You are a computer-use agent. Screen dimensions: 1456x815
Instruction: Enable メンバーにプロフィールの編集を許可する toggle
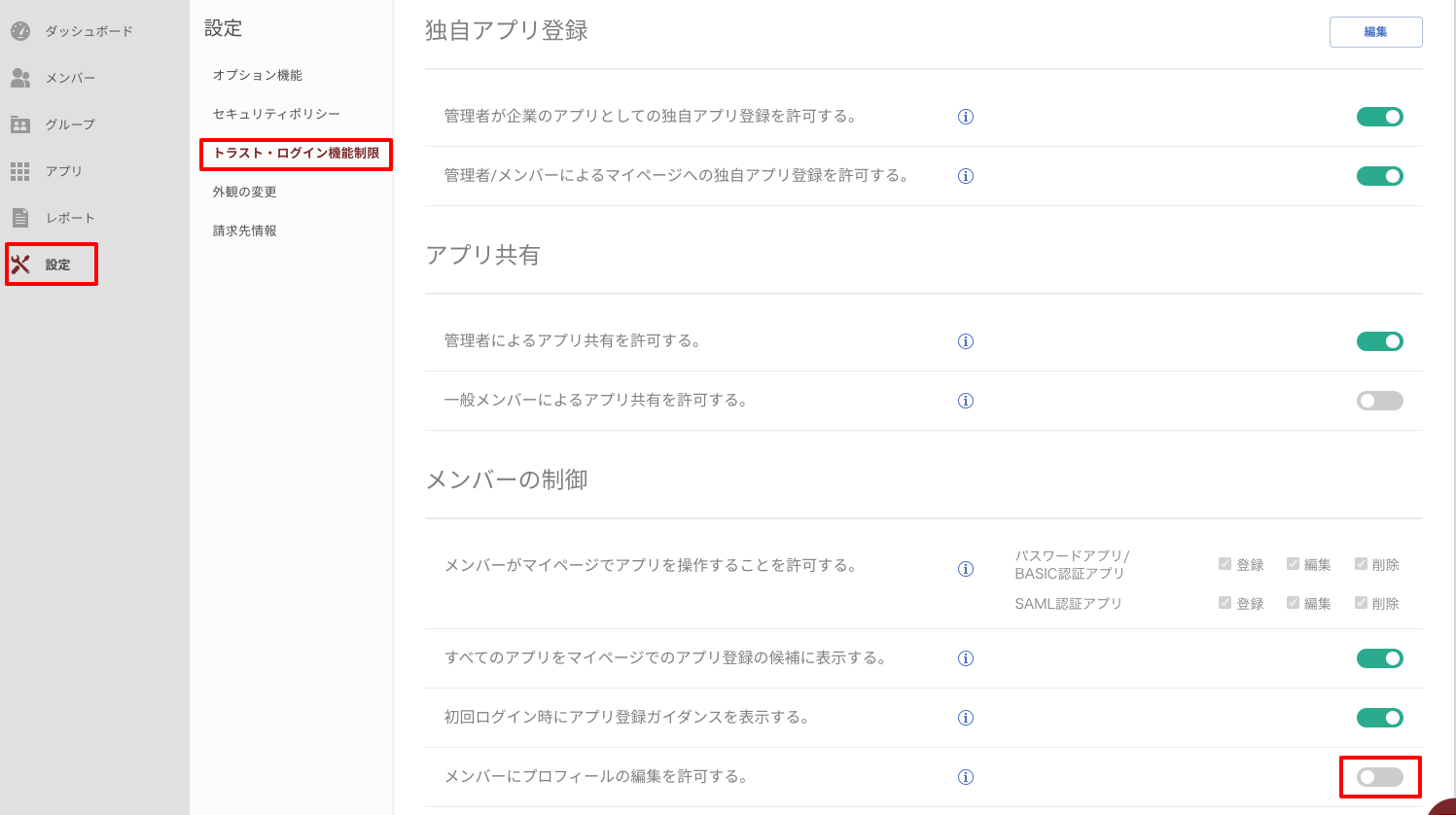coord(1379,777)
